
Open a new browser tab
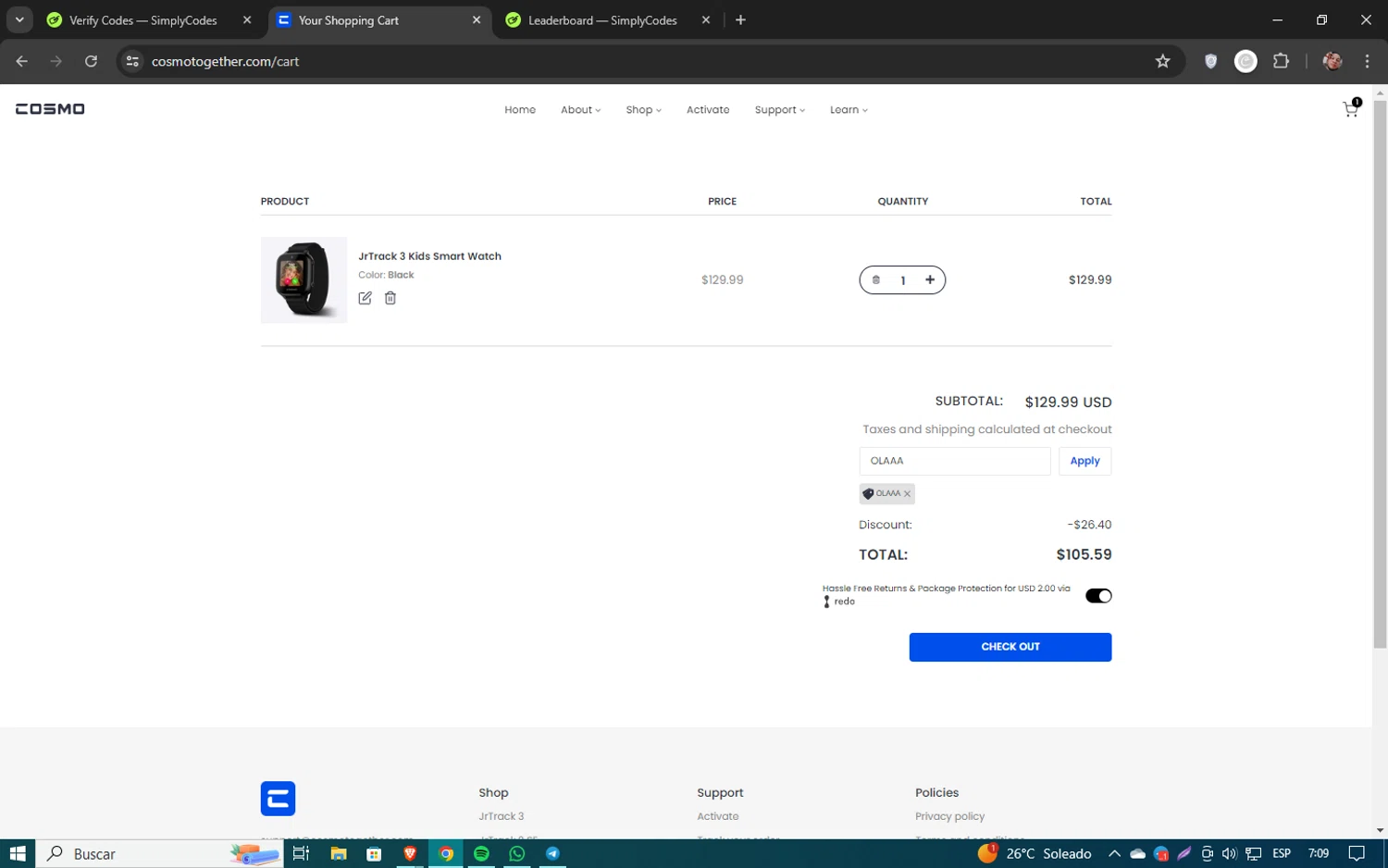click(740, 19)
